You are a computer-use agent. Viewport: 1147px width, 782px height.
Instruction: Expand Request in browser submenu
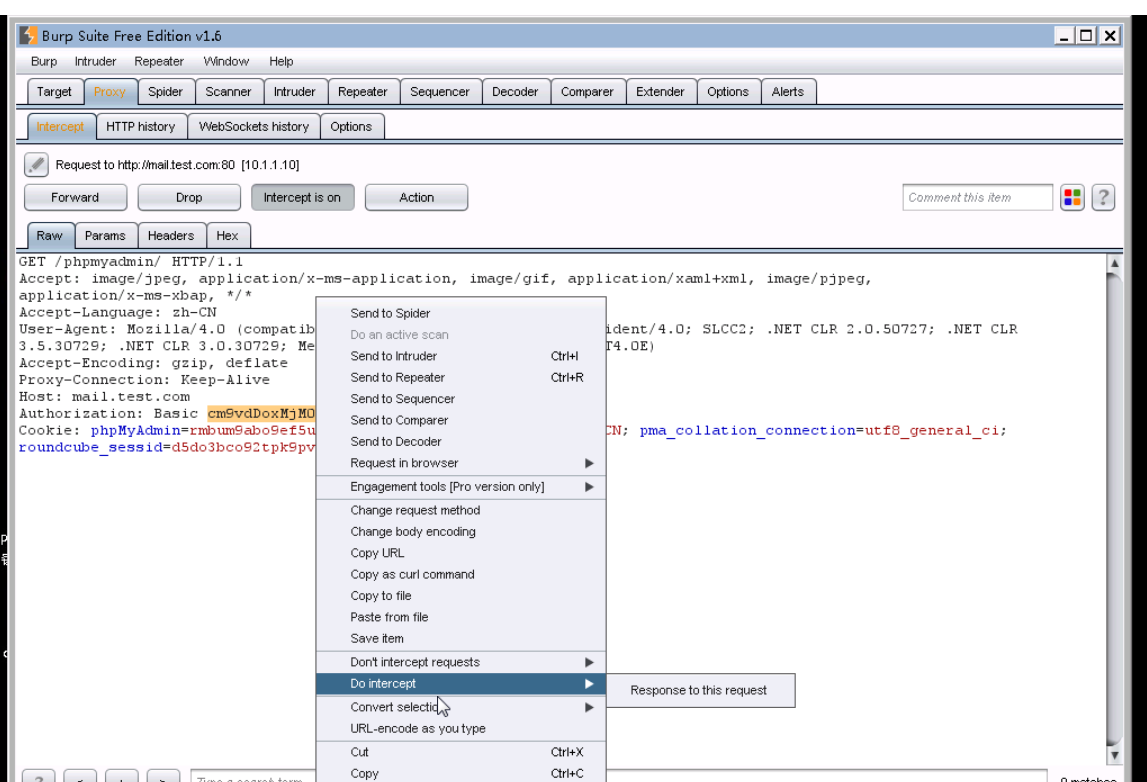pyautogui.click(x=461, y=463)
